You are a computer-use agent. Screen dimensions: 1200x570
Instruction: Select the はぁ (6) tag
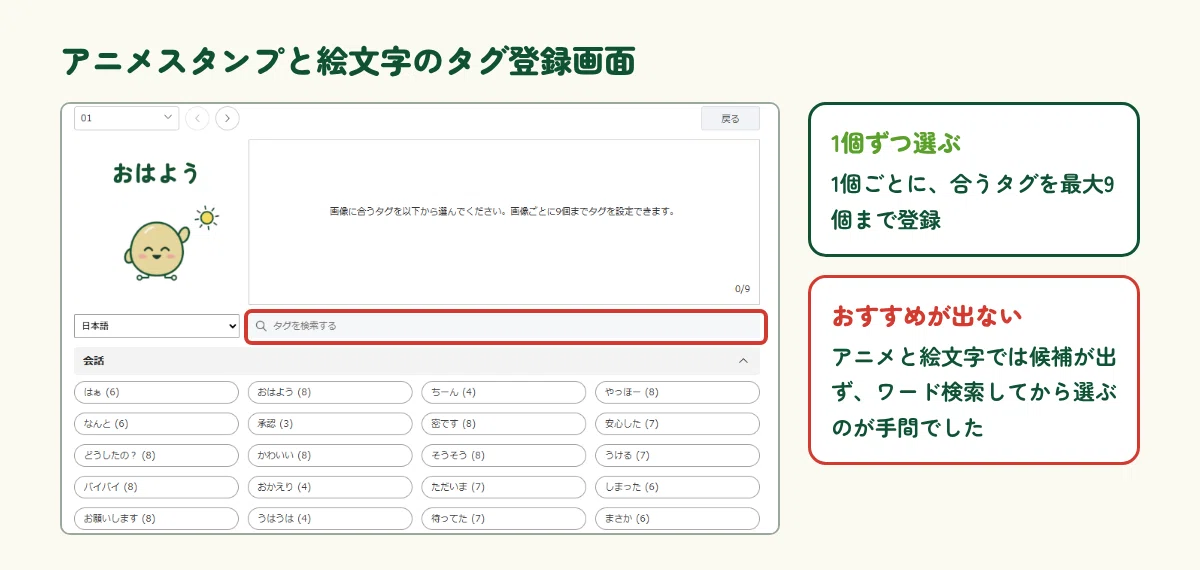coord(157,392)
